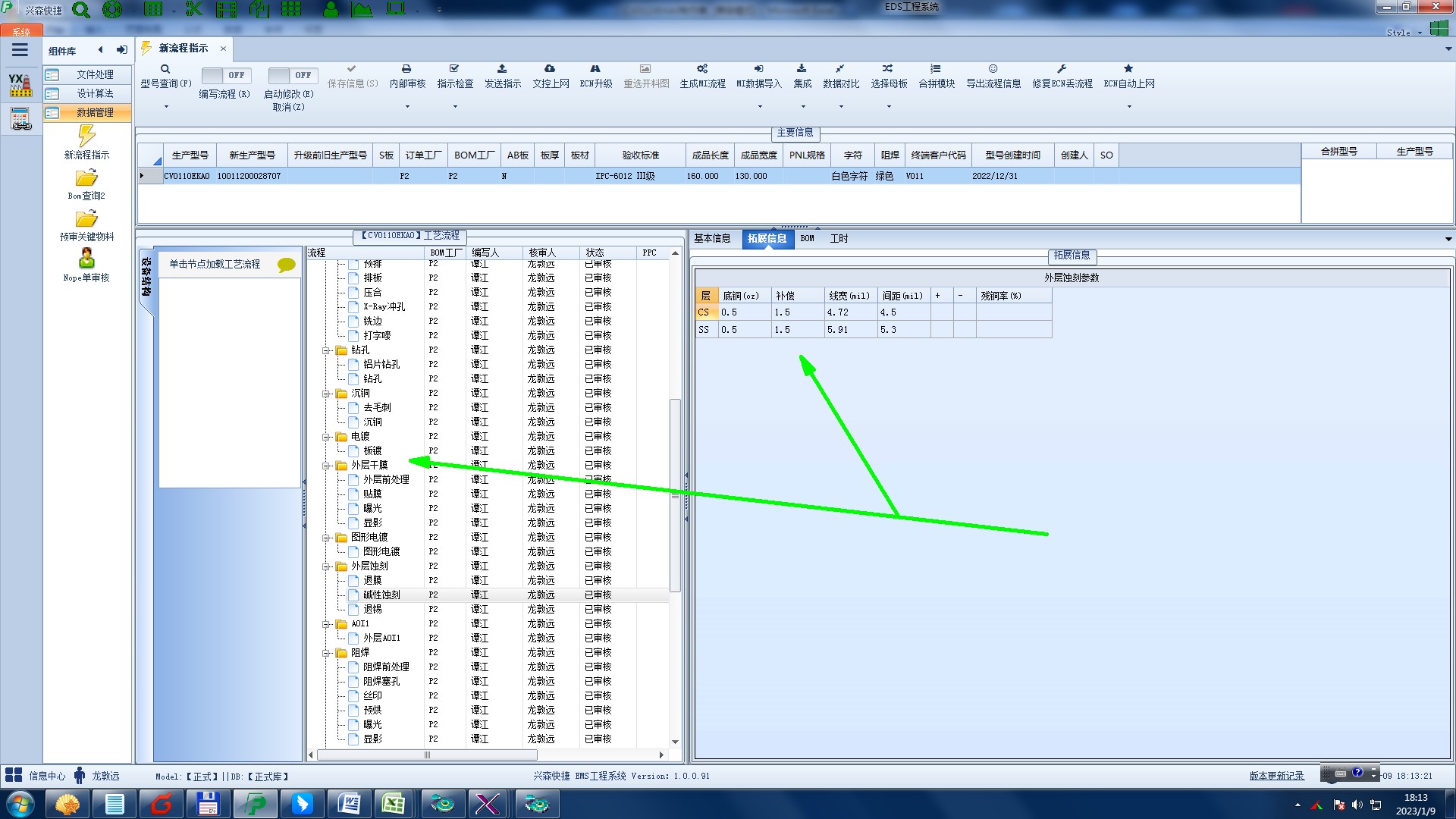Click 合拼模块 list icon
Viewport: 1456px width, 819px height.
[x=936, y=69]
